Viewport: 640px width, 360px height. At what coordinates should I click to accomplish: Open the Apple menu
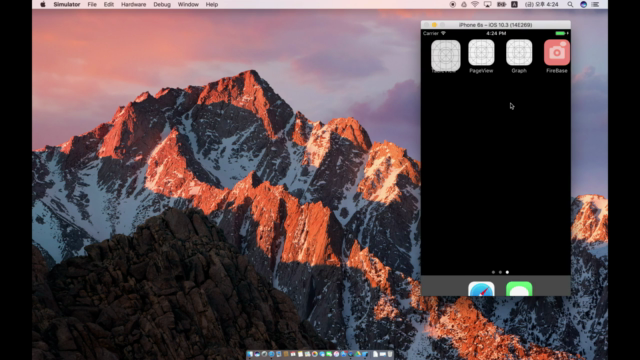43,4
